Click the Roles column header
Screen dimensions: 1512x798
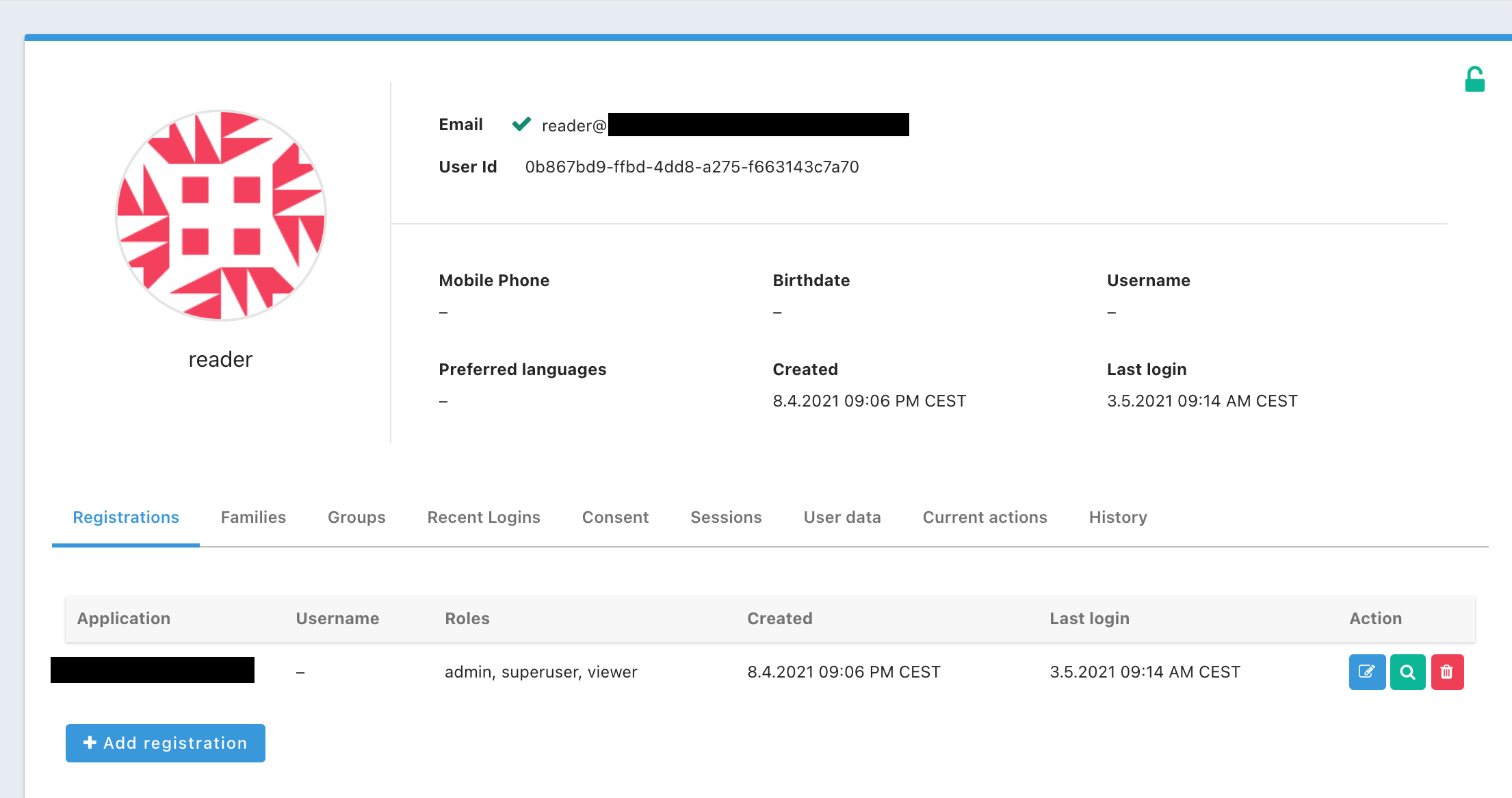[467, 619]
